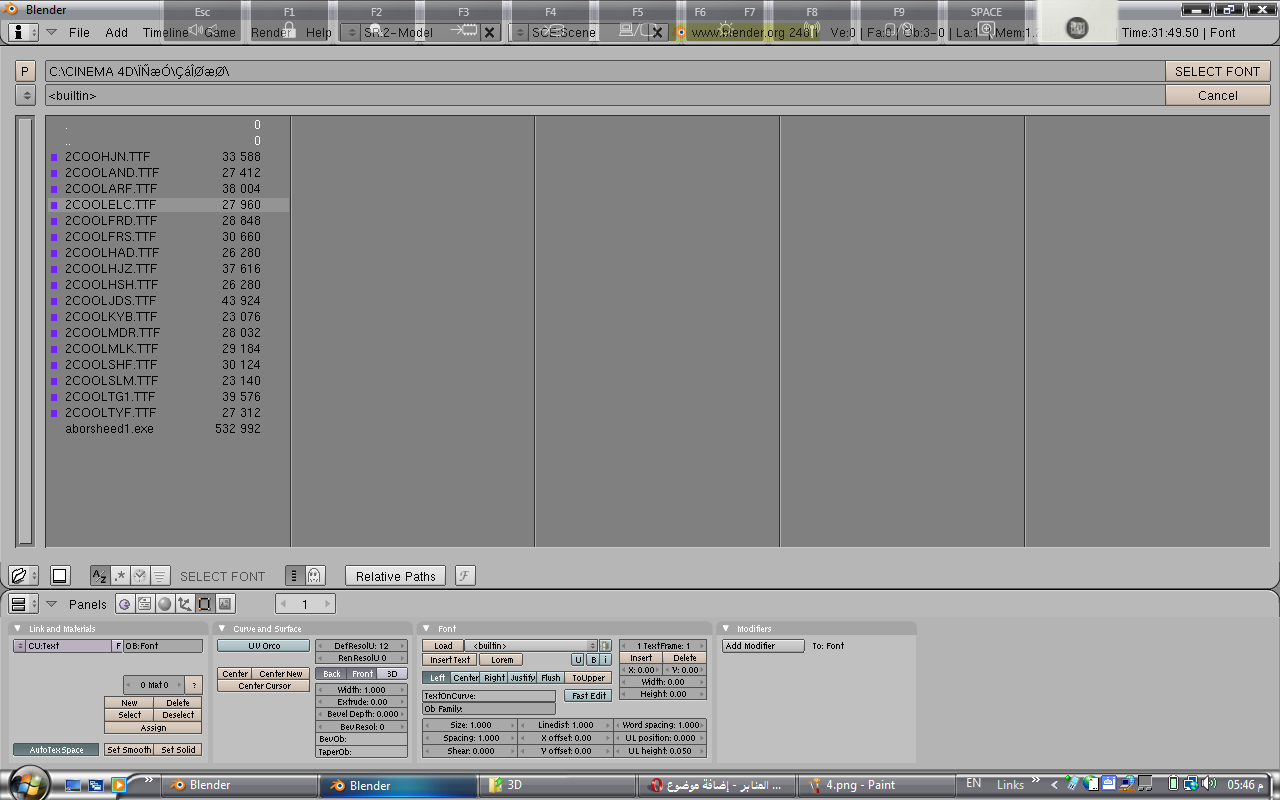The image size is (1280, 800).
Task: Click Add Modifier button
Action: [764, 646]
